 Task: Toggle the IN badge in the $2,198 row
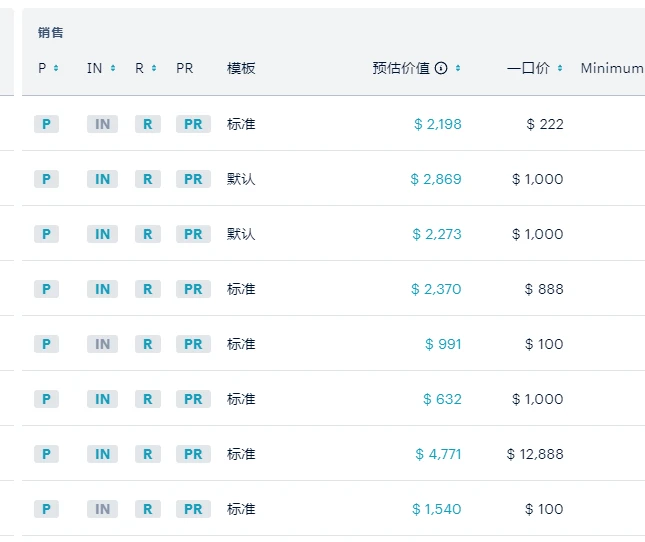pyautogui.click(x=102, y=124)
